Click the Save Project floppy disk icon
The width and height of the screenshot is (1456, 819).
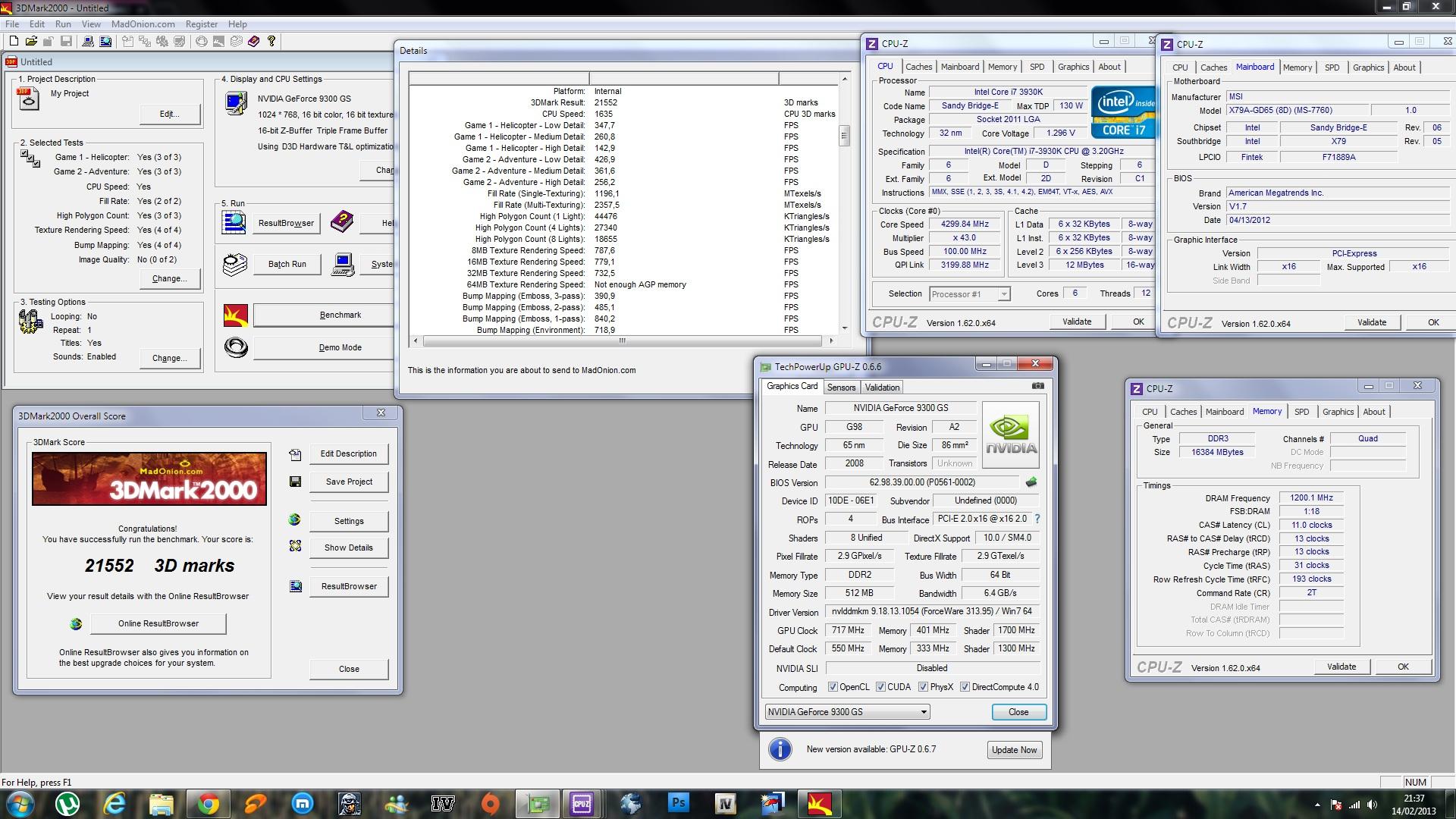tap(295, 482)
